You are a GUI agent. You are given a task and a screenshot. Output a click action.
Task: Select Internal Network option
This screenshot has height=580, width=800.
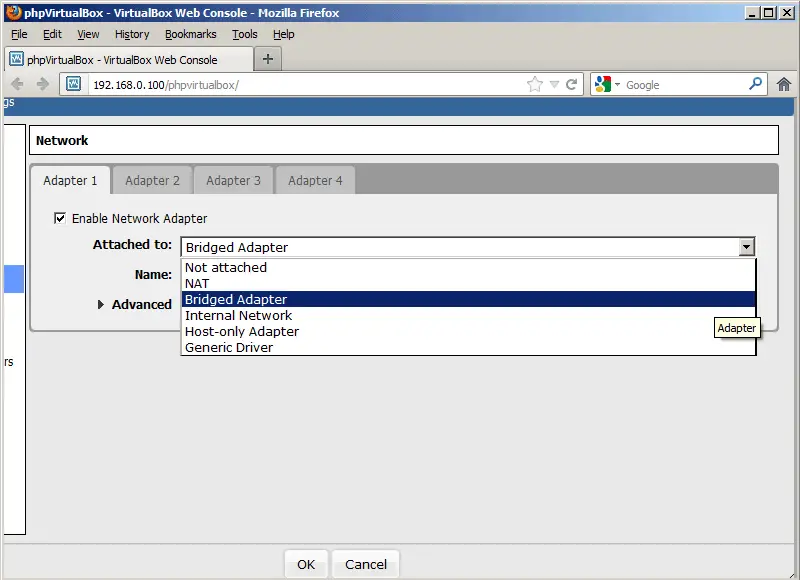pos(468,315)
